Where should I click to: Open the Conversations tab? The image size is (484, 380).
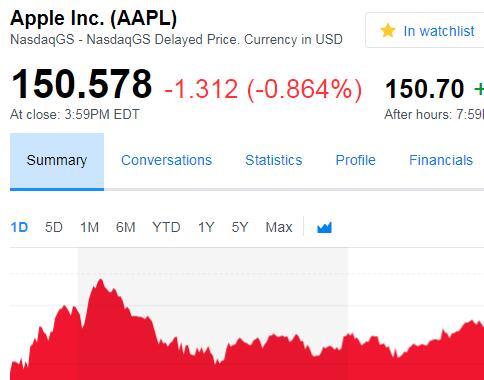point(166,160)
